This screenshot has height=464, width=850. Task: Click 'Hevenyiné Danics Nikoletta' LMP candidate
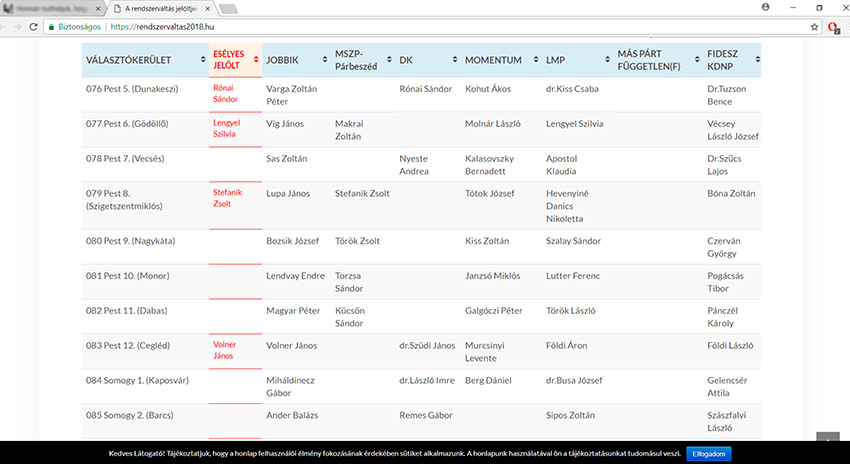(567, 206)
